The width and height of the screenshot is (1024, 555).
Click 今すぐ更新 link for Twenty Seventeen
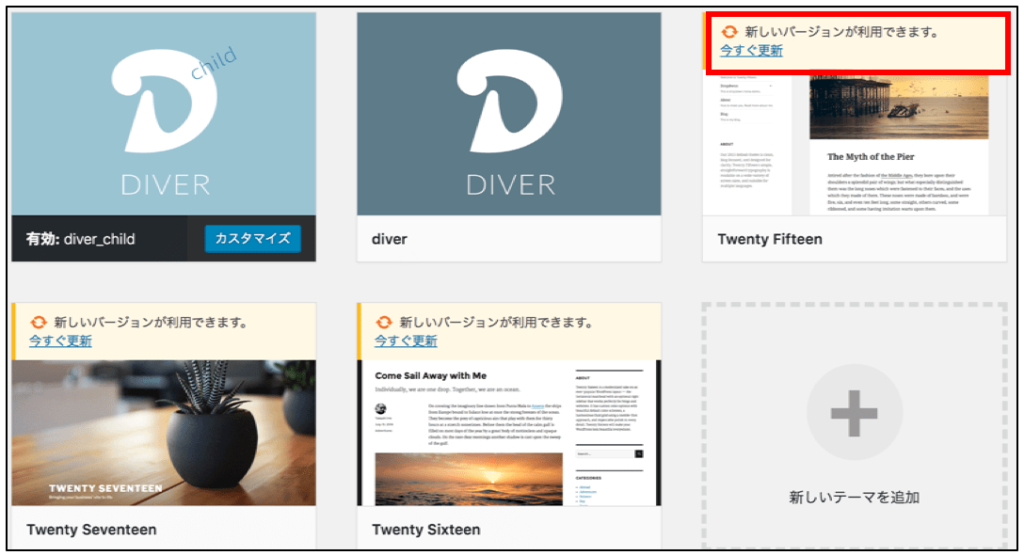[60, 341]
